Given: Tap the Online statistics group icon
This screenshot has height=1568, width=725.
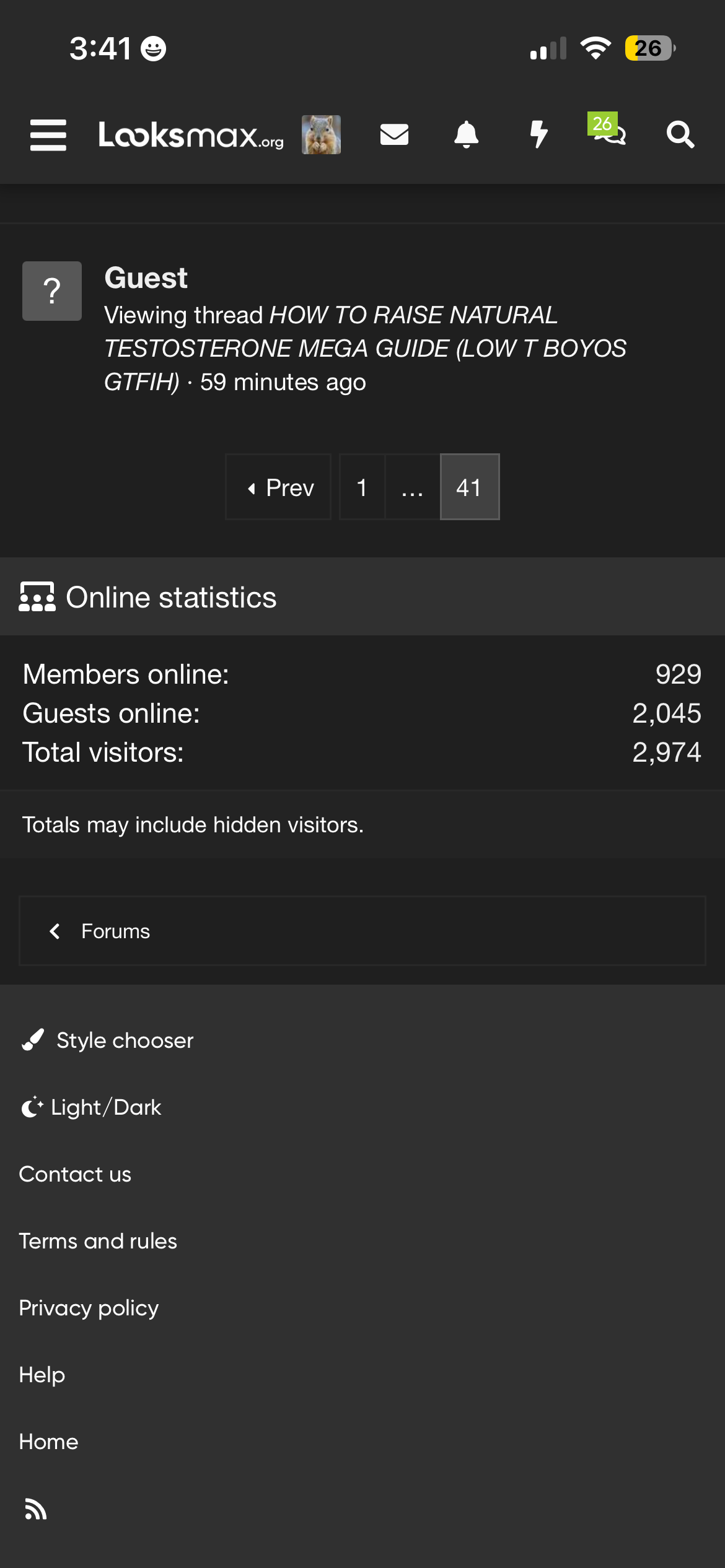Looking at the screenshot, I should coord(37,597).
